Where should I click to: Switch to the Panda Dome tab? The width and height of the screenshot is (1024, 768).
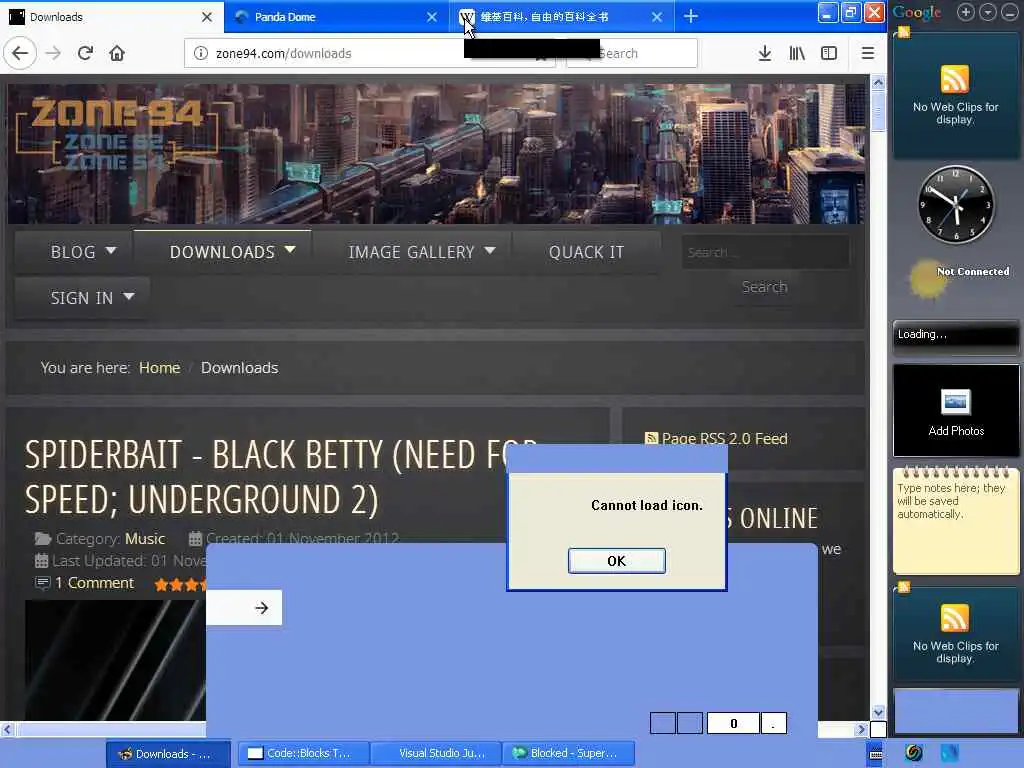336,16
